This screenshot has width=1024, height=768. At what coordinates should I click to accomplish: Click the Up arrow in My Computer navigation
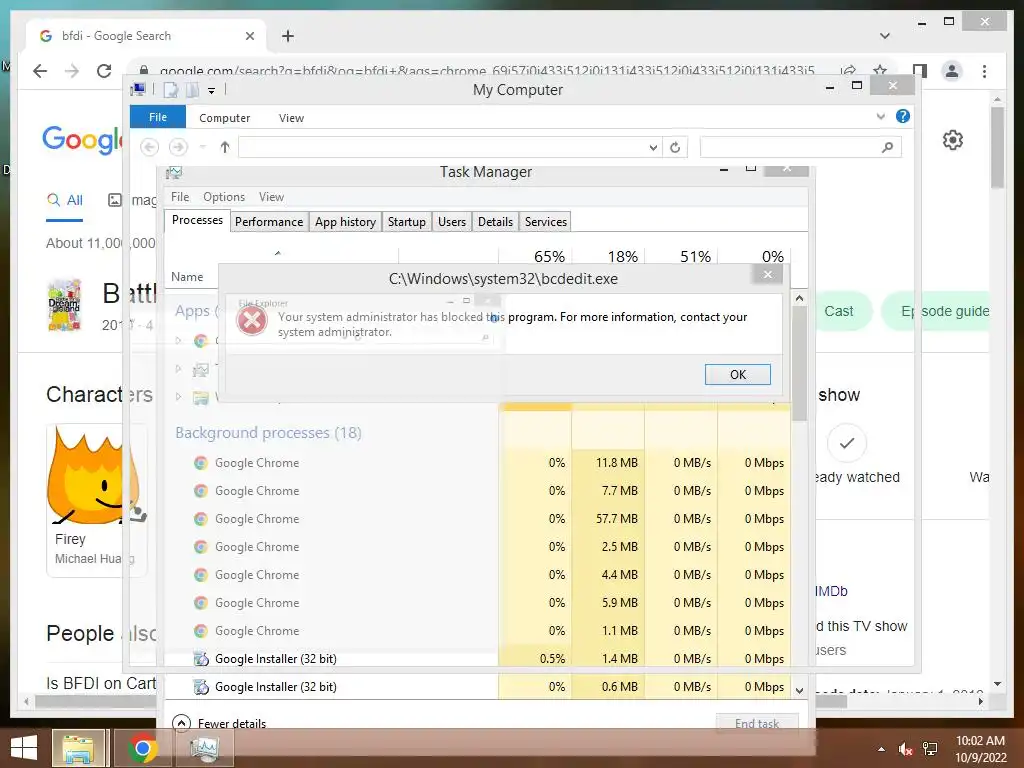[x=225, y=147]
